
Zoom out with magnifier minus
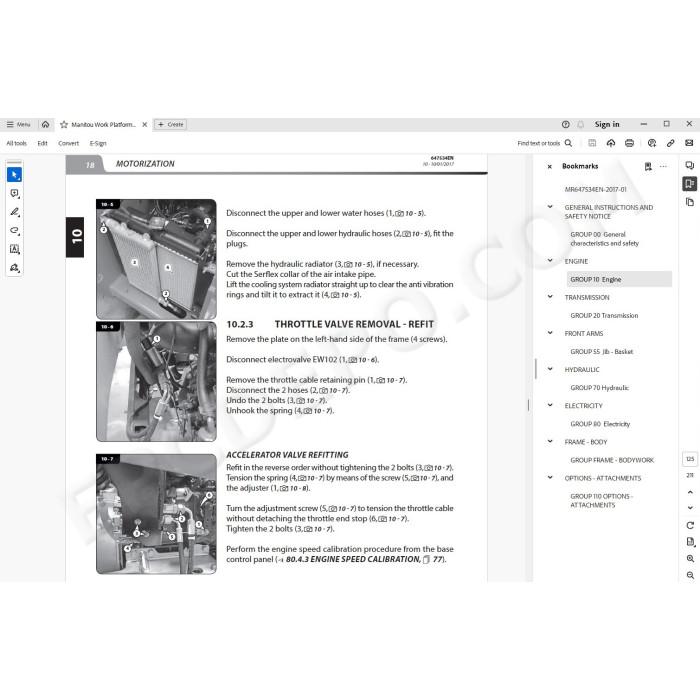[x=690, y=575]
